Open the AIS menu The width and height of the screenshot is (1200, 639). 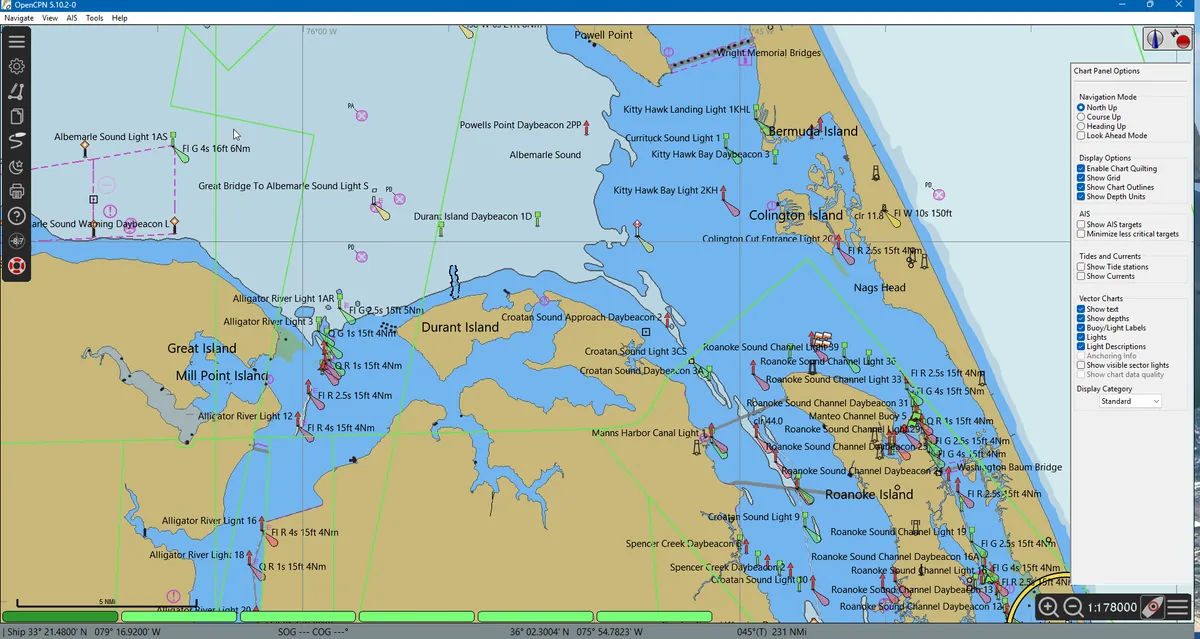(71, 17)
